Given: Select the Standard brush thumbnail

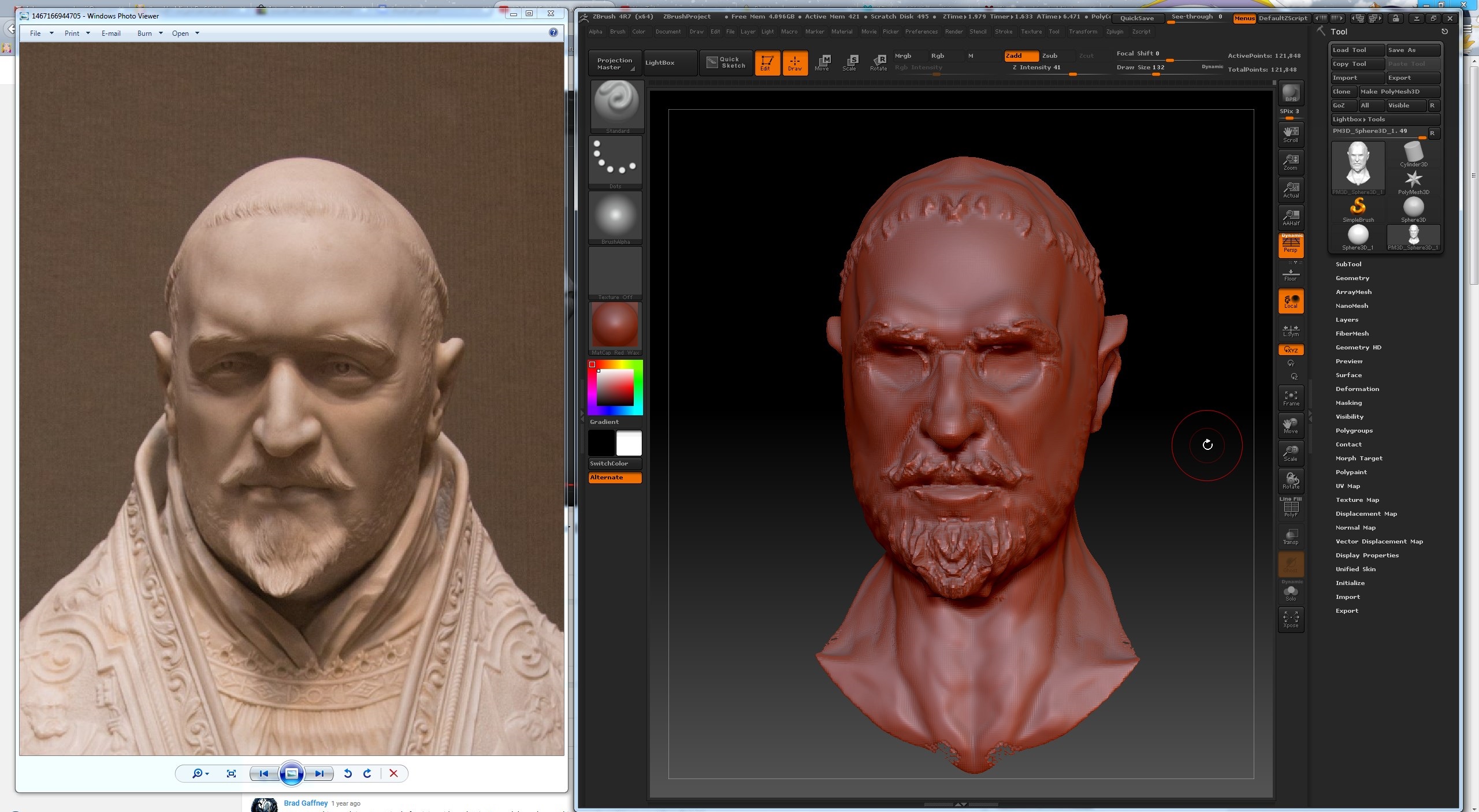Looking at the screenshot, I should coord(616,105).
